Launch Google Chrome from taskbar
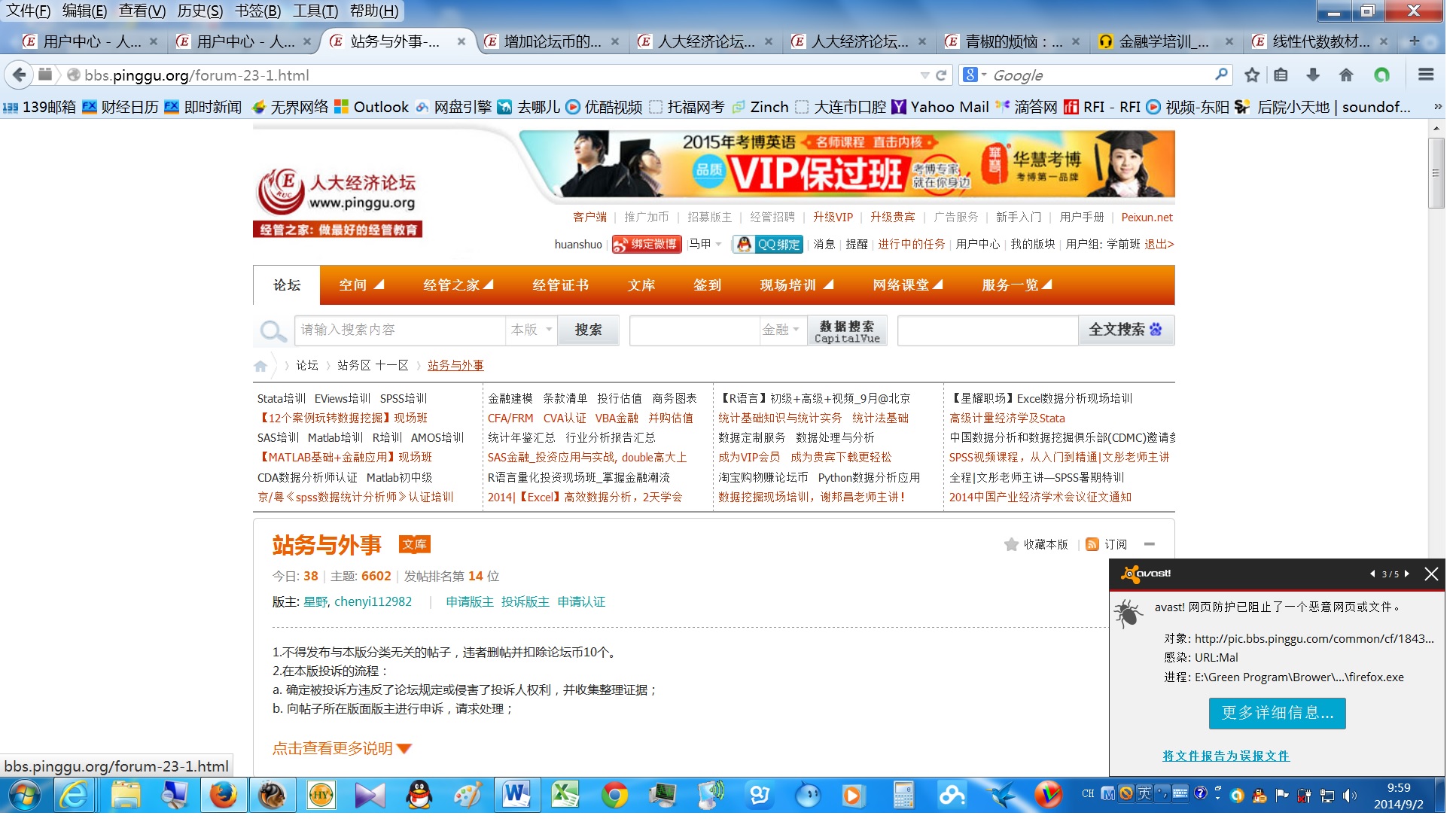The width and height of the screenshot is (1456, 837). pos(614,795)
